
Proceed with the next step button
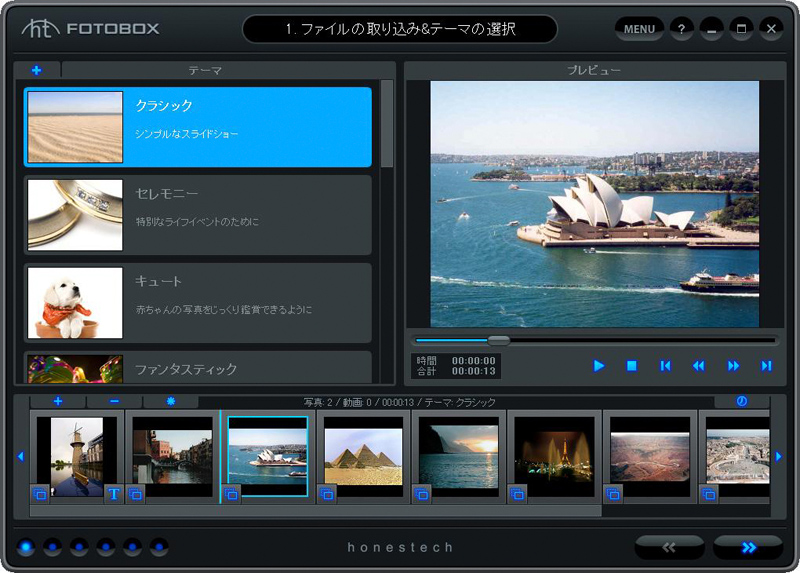pyautogui.click(x=748, y=547)
